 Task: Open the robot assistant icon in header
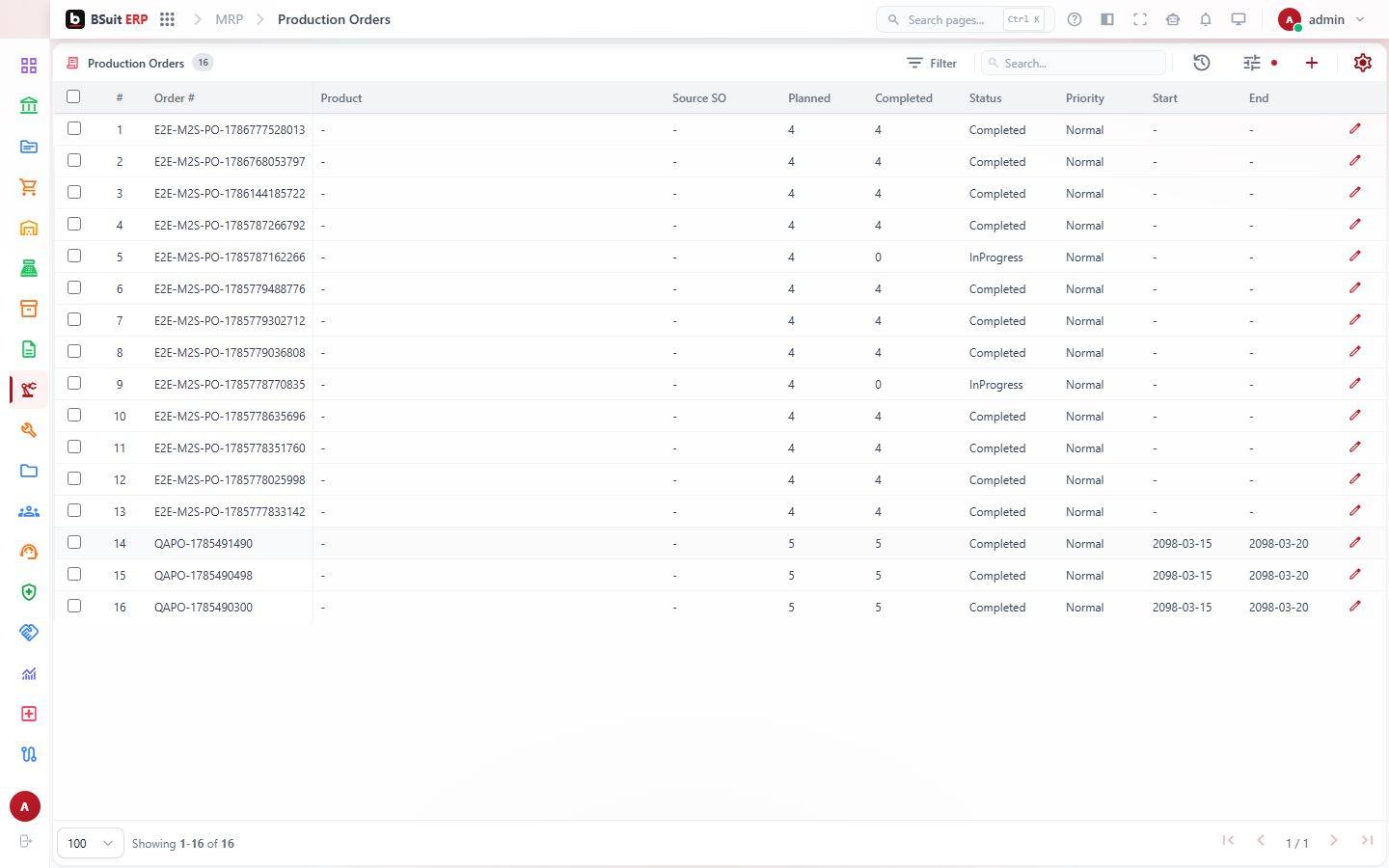point(1173,19)
